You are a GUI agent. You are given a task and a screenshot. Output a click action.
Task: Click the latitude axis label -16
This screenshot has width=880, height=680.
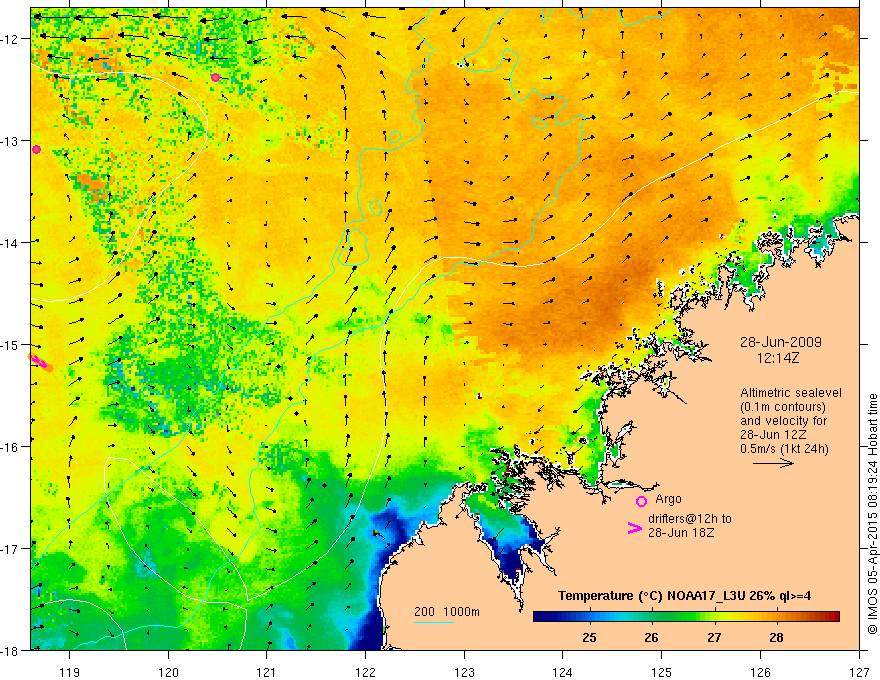tap(11, 447)
